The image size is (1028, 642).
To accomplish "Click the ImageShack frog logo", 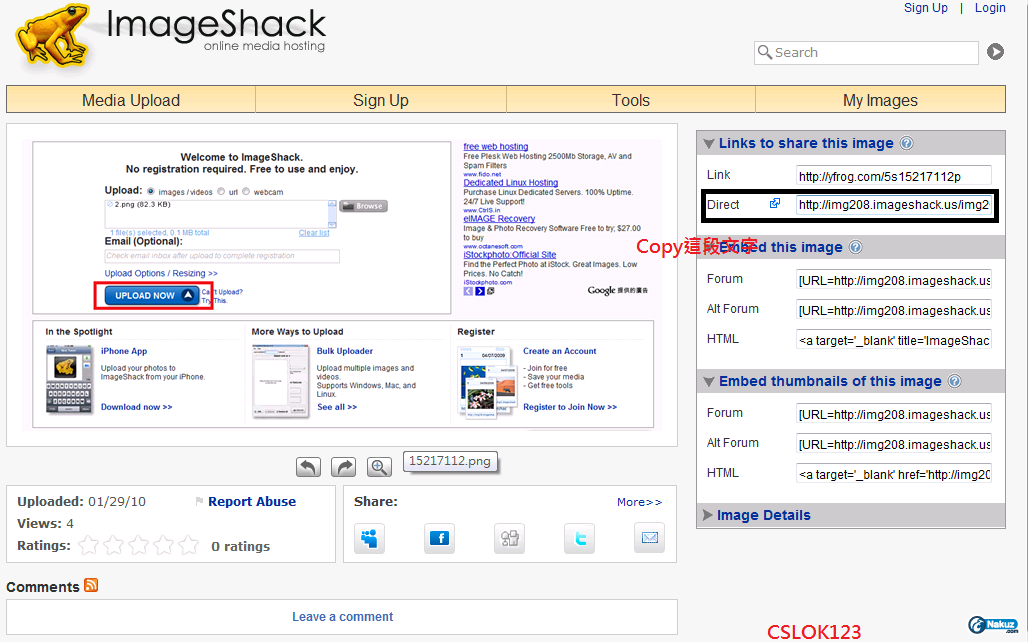I will [x=54, y=36].
